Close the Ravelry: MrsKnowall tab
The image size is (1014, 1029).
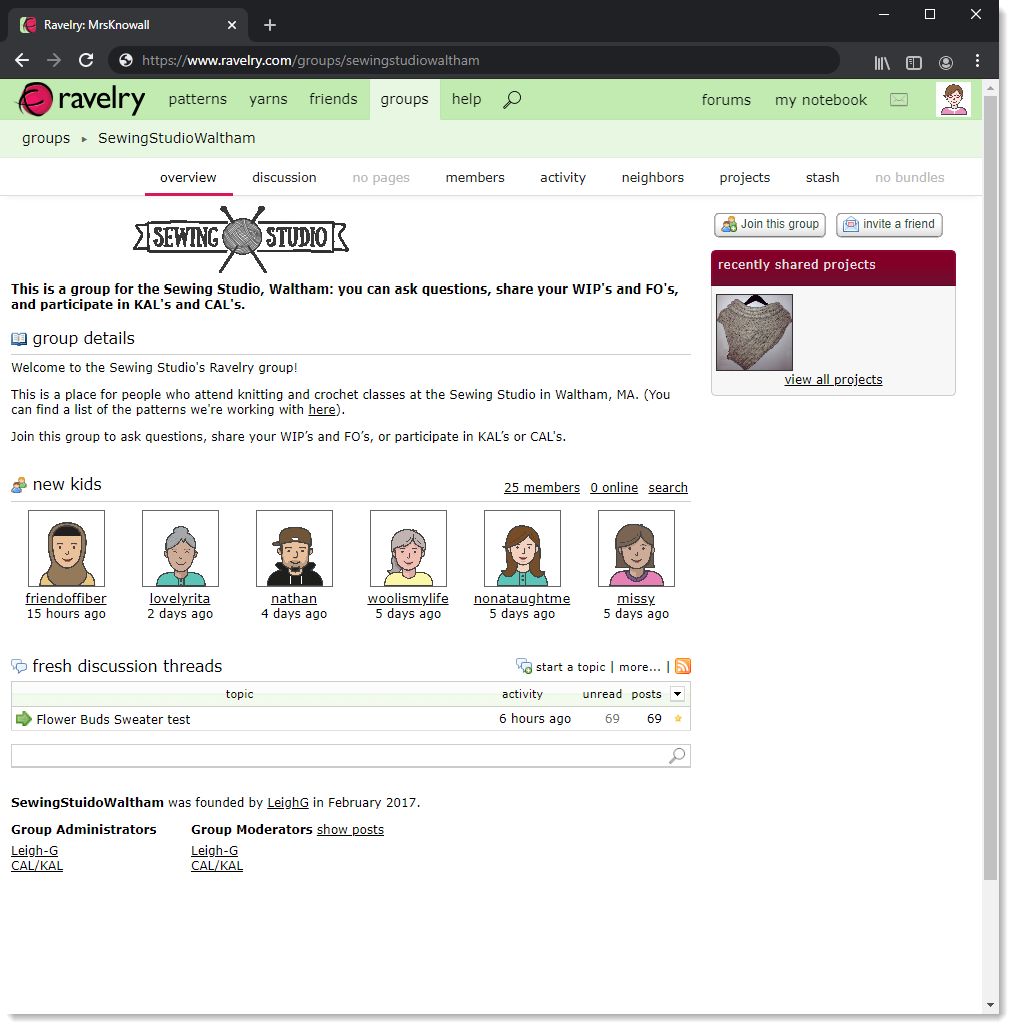pyautogui.click(x=232, y=25)
